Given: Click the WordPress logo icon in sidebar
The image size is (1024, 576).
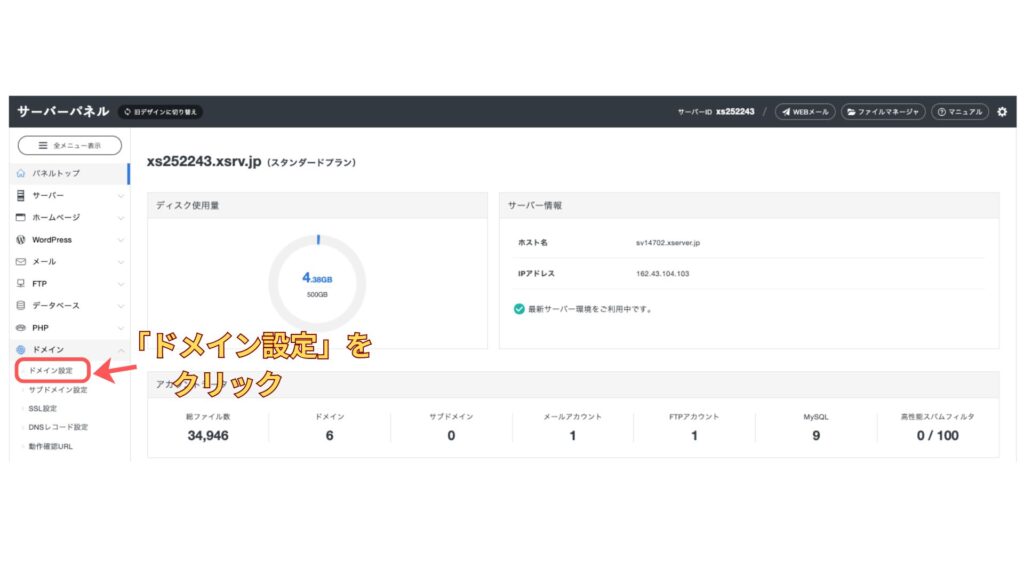Looking at the screenshot, I should point(21,240).
